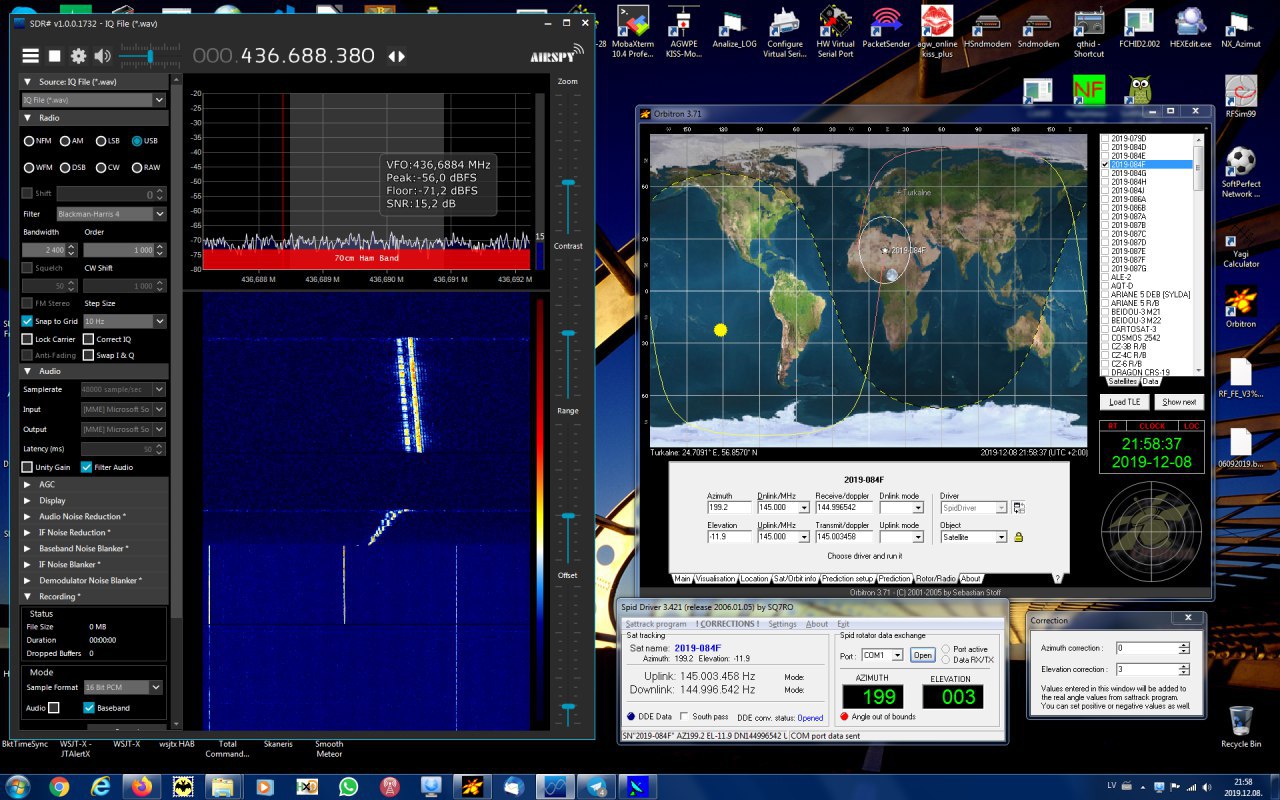
Task: Click the Open port button
Action: 922,655
